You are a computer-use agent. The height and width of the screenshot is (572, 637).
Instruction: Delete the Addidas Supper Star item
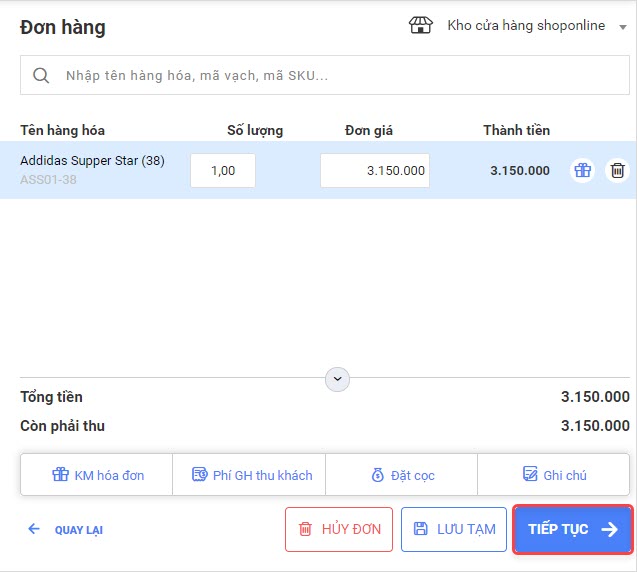coord(618,170)
